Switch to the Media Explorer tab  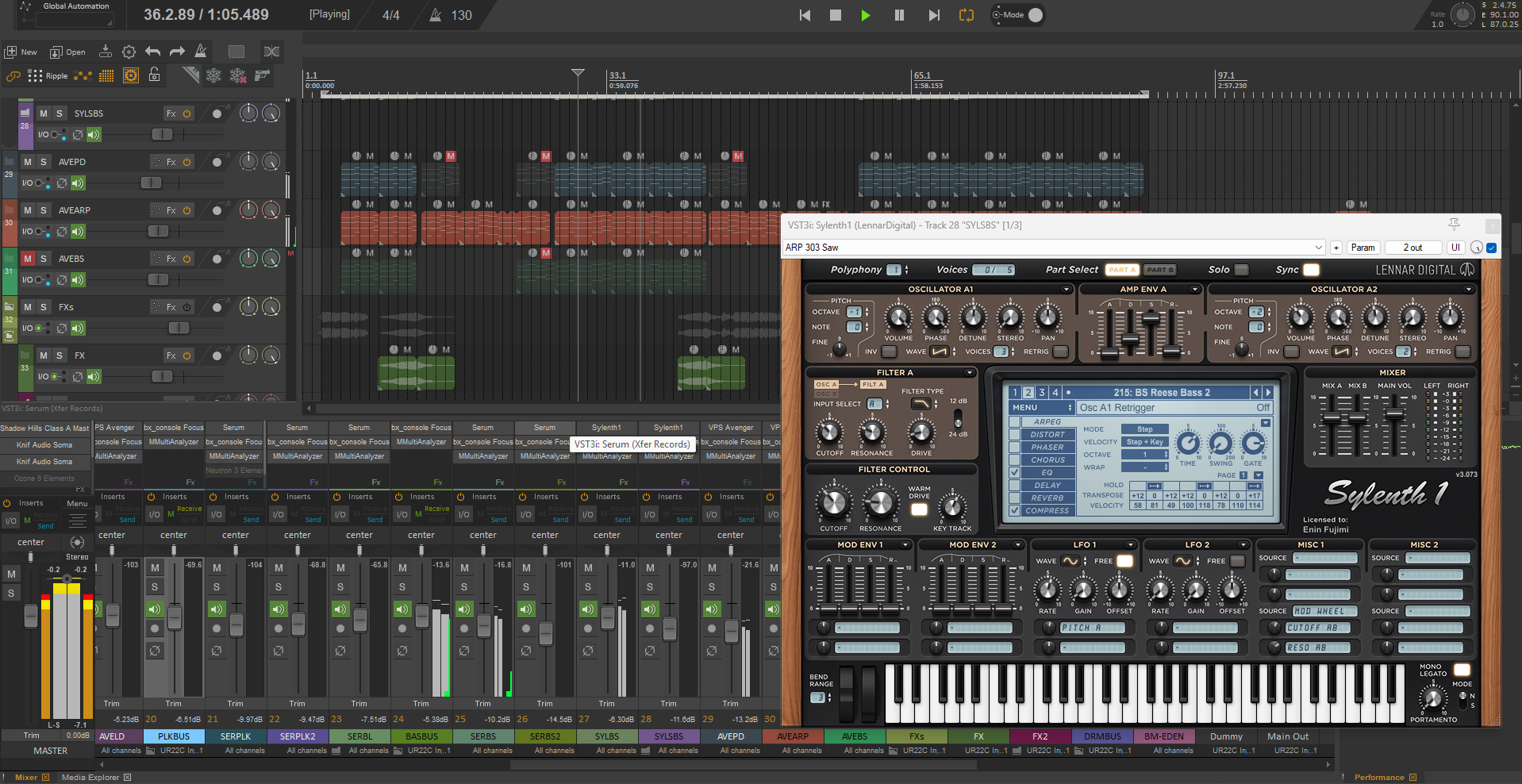[90, 777]
